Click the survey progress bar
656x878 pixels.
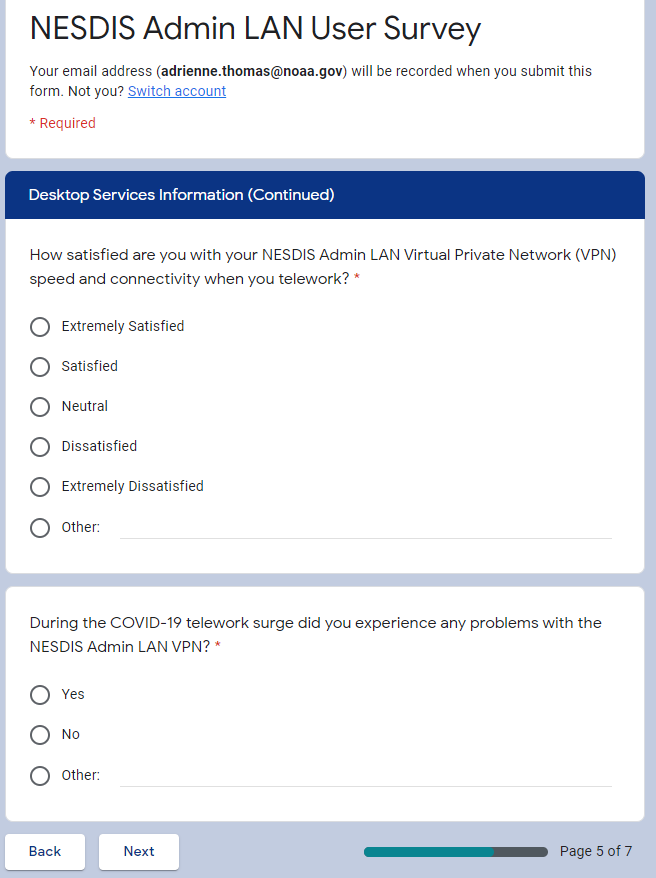(x=455, y=852)
